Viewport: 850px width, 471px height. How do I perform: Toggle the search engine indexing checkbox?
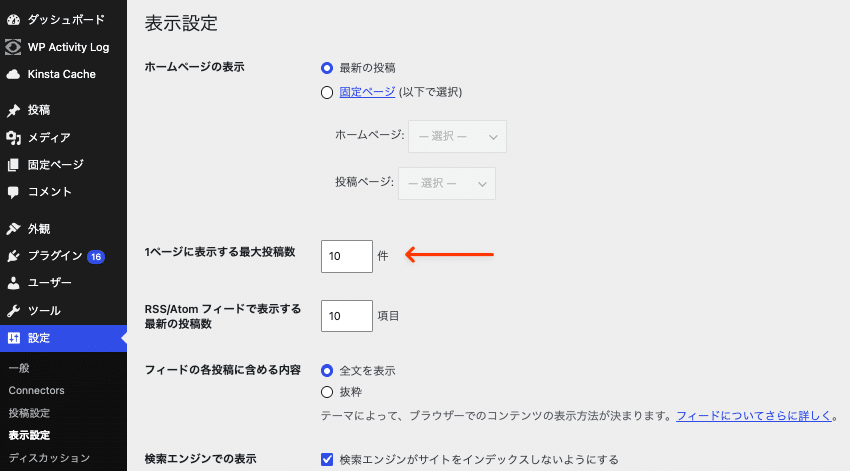pyautogui.click(x=327, y=460)
